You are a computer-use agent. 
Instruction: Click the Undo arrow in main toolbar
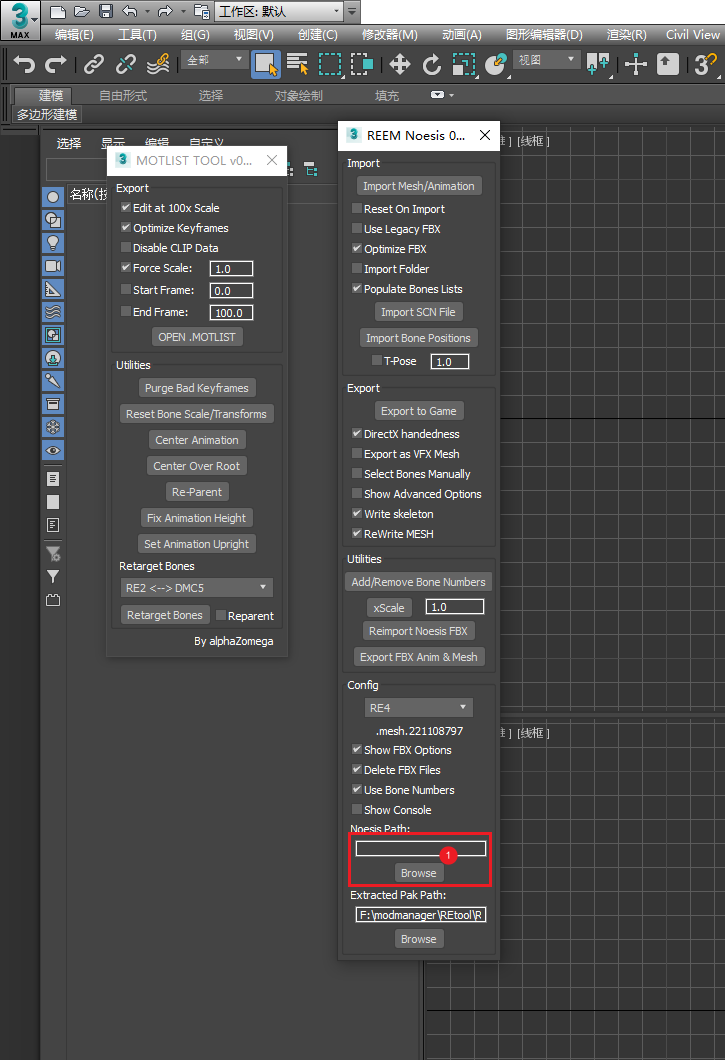(24, 64)
